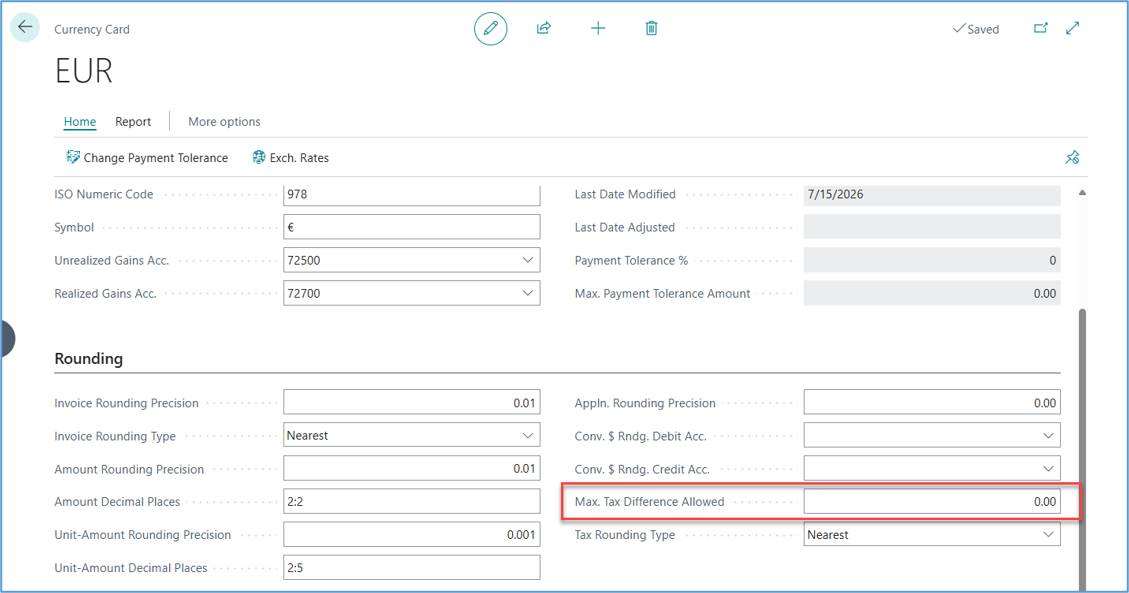Click Amount Rounding Precision field
The width and height of the screenshot is (1129, 593).
pos(411,468)
